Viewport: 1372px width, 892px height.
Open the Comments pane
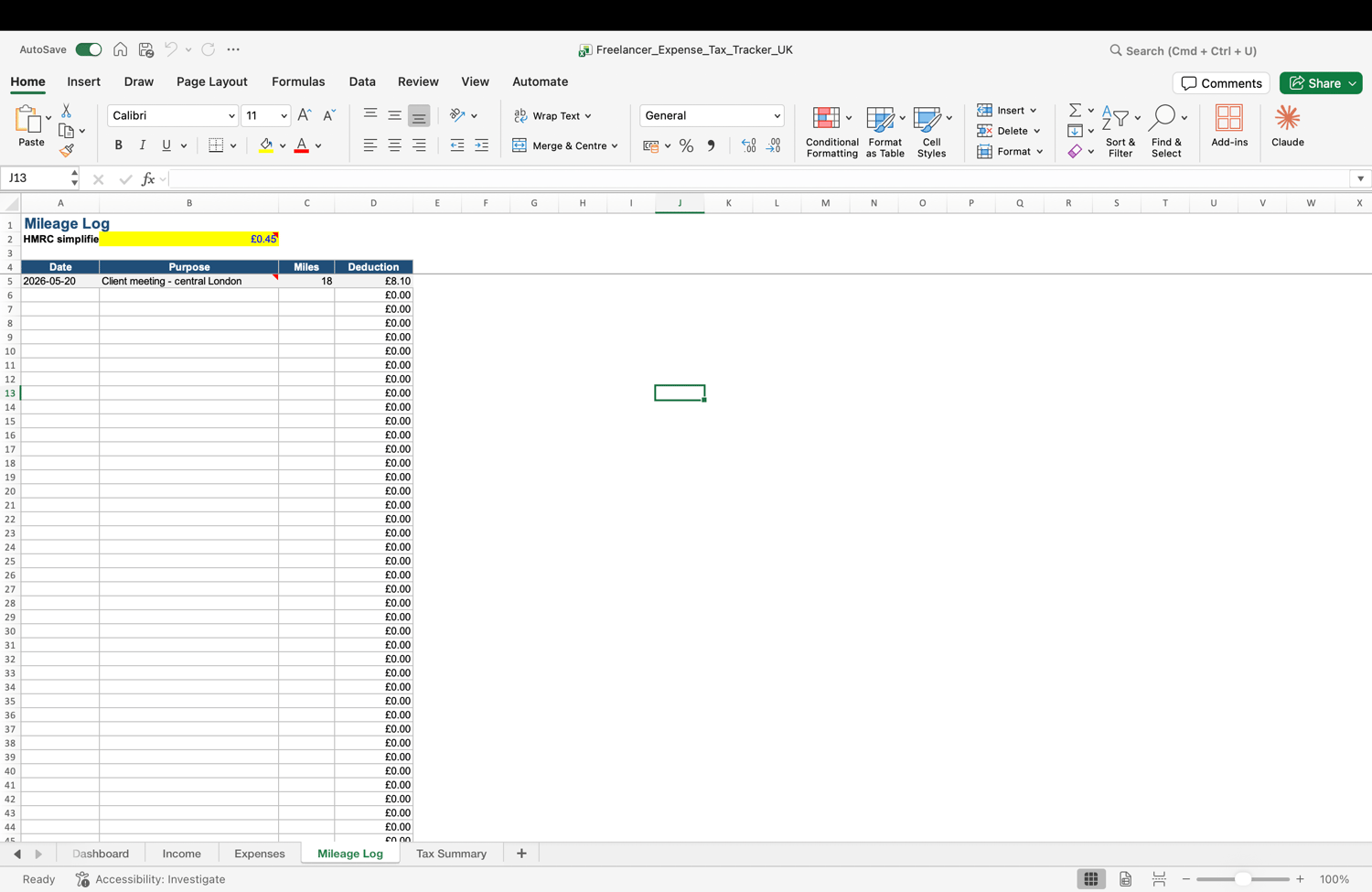click(x=1221, y=83)
